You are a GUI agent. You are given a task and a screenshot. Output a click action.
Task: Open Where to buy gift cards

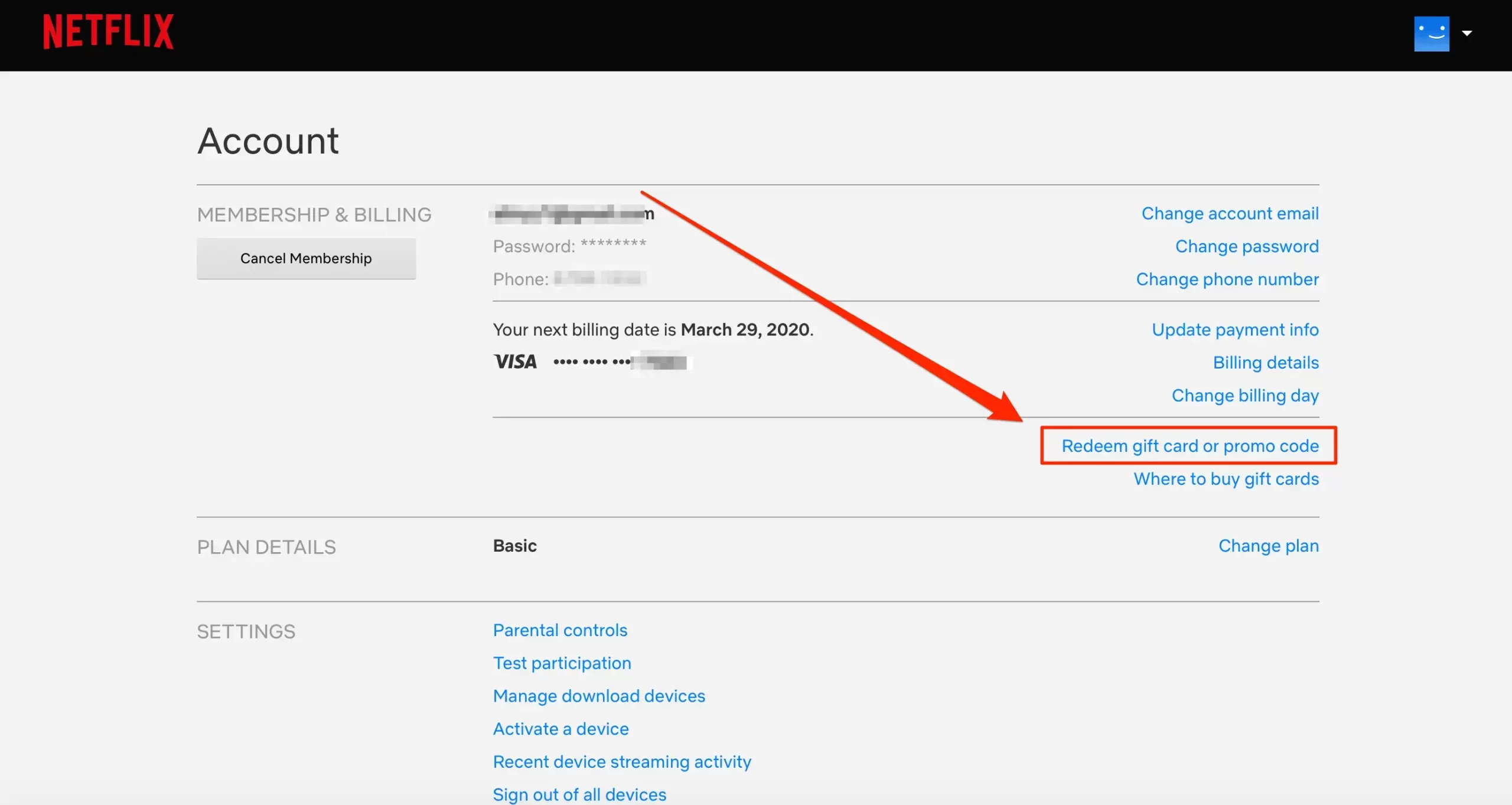[x=1226, y=479]
